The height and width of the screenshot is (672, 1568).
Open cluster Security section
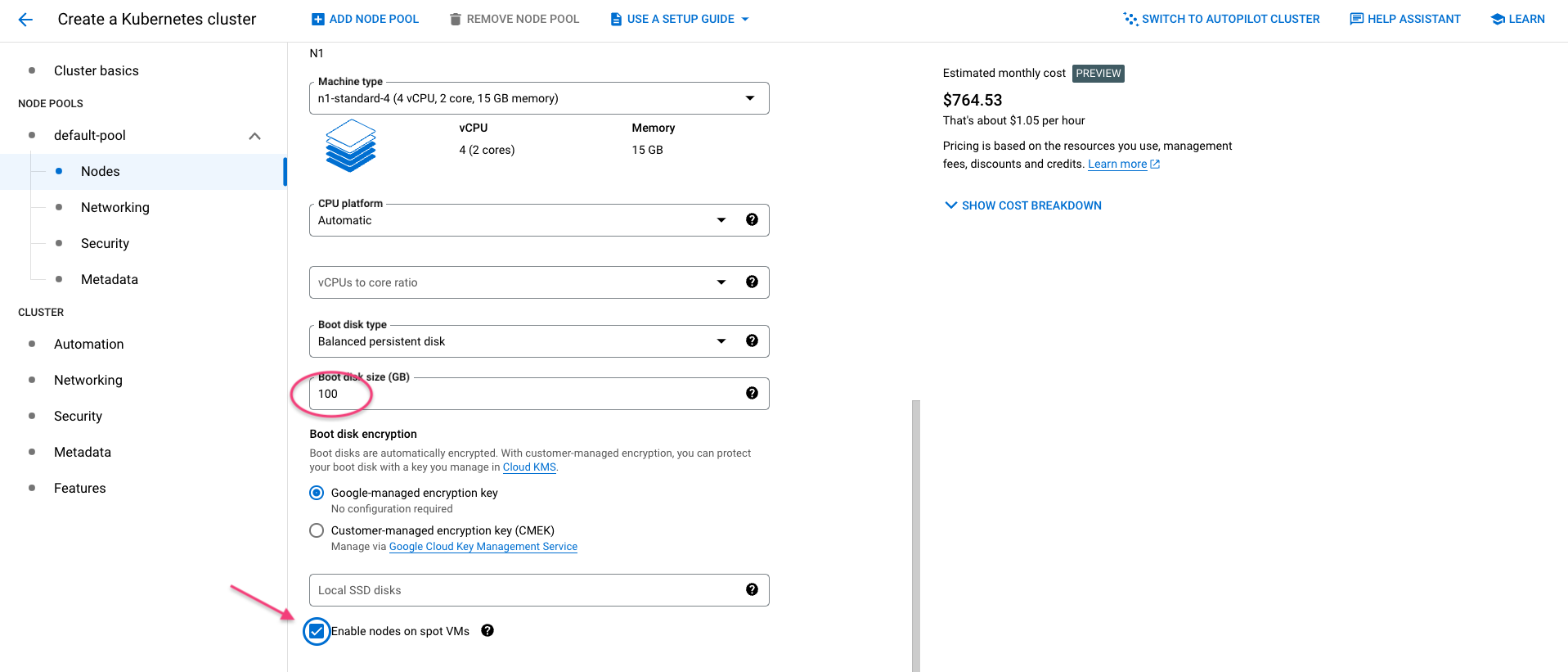[79, 416]
